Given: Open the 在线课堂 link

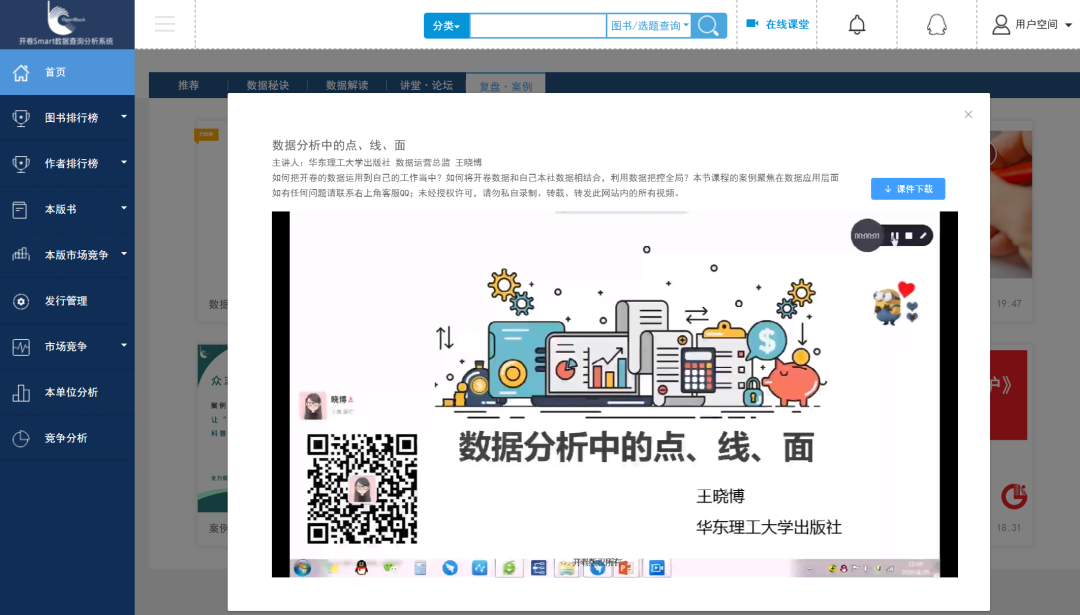Looking at the screenshot, I should (x=787, y=24).
